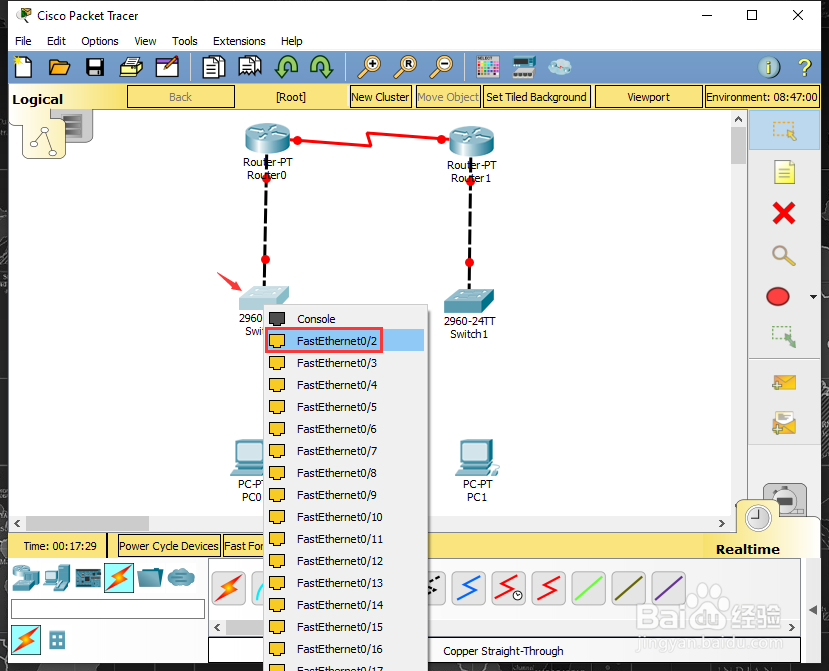Screen dimensions: 829x671
Task: Open the Custom Devices Dialog icon
Action: pyautogui.click(x=524, y=67)
